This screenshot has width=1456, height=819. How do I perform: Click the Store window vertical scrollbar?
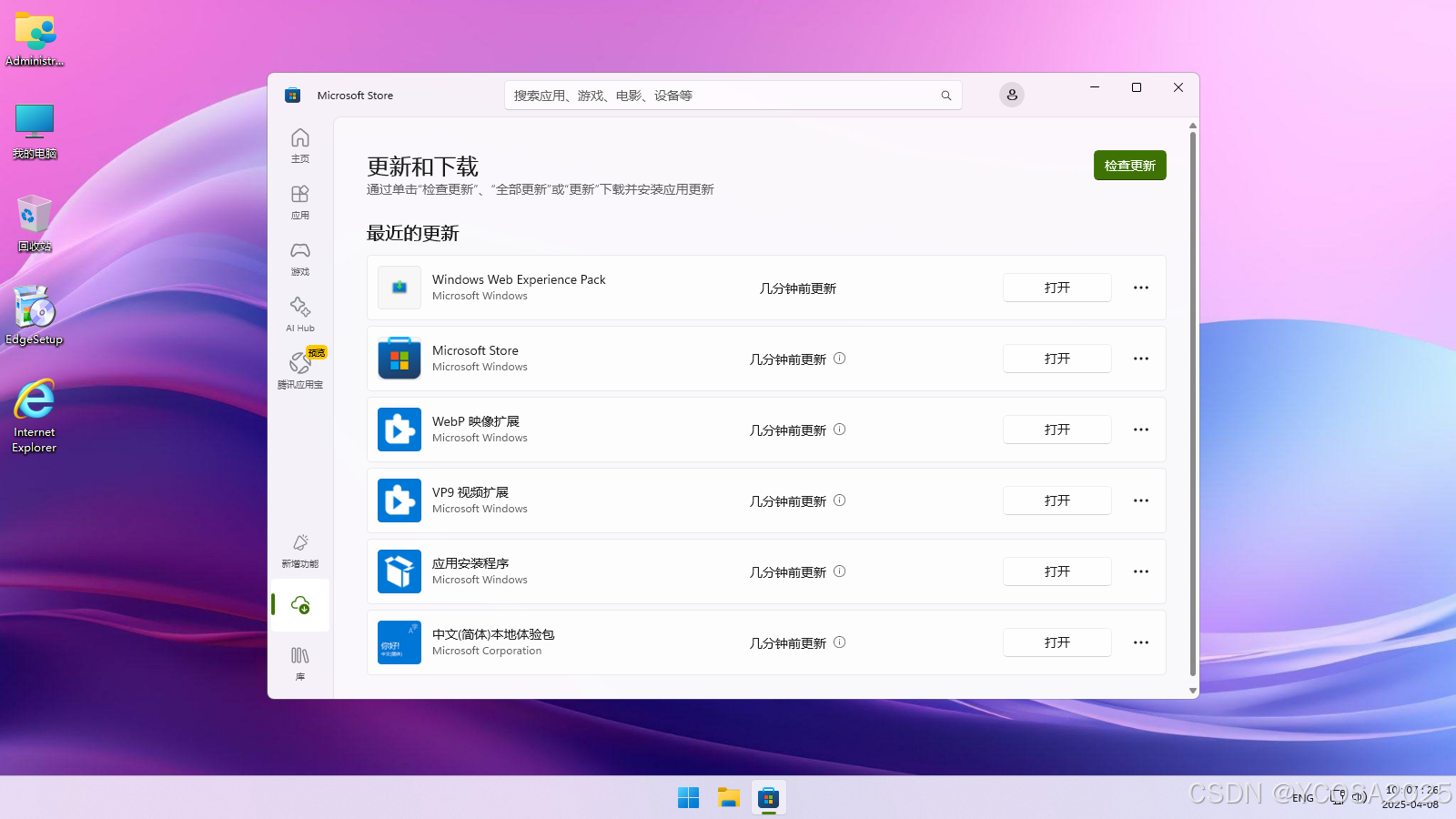tap(1193, 405)
